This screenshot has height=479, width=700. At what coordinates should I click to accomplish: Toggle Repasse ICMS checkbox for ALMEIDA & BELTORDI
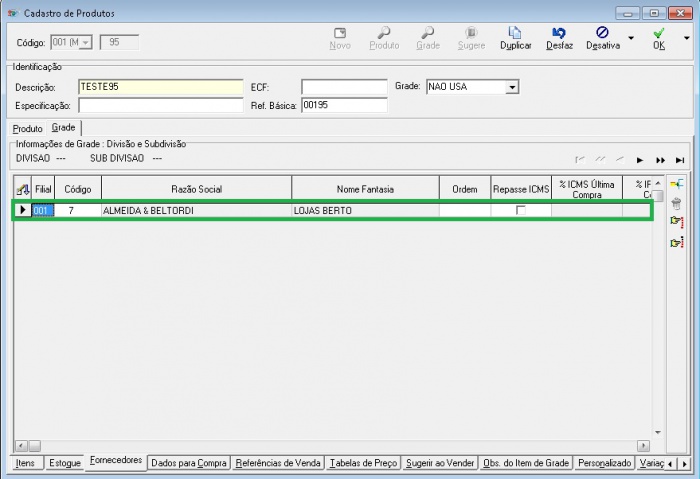[x=520, y=211]
